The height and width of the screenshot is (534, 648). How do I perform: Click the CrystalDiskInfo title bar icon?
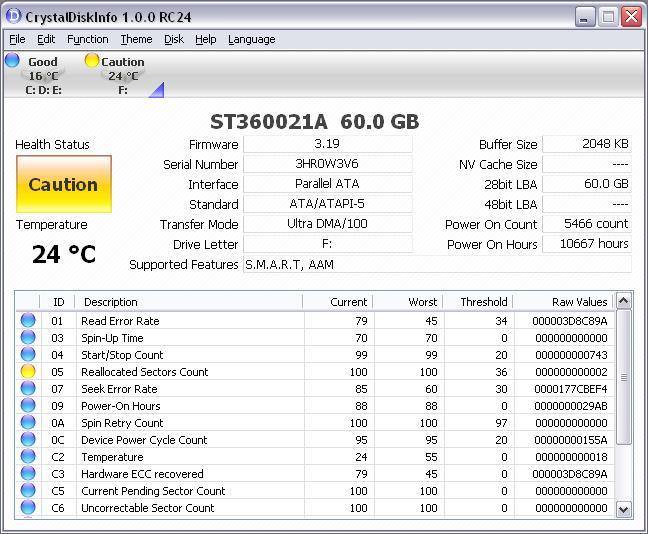[13, 16]
